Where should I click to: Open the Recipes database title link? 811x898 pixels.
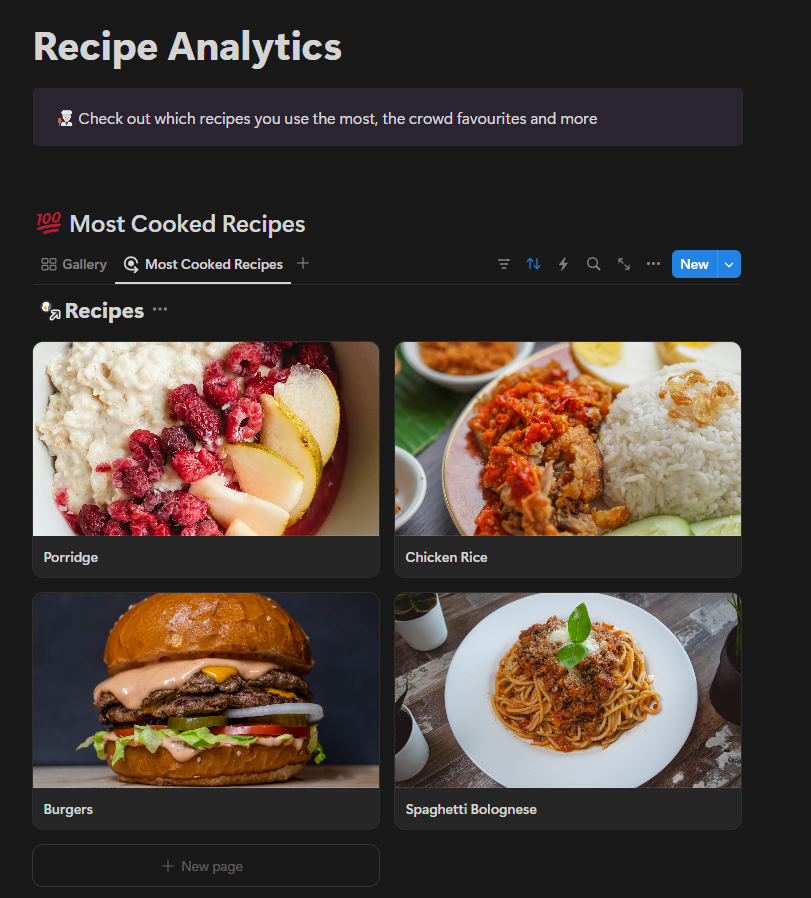[x=104, y=310]
